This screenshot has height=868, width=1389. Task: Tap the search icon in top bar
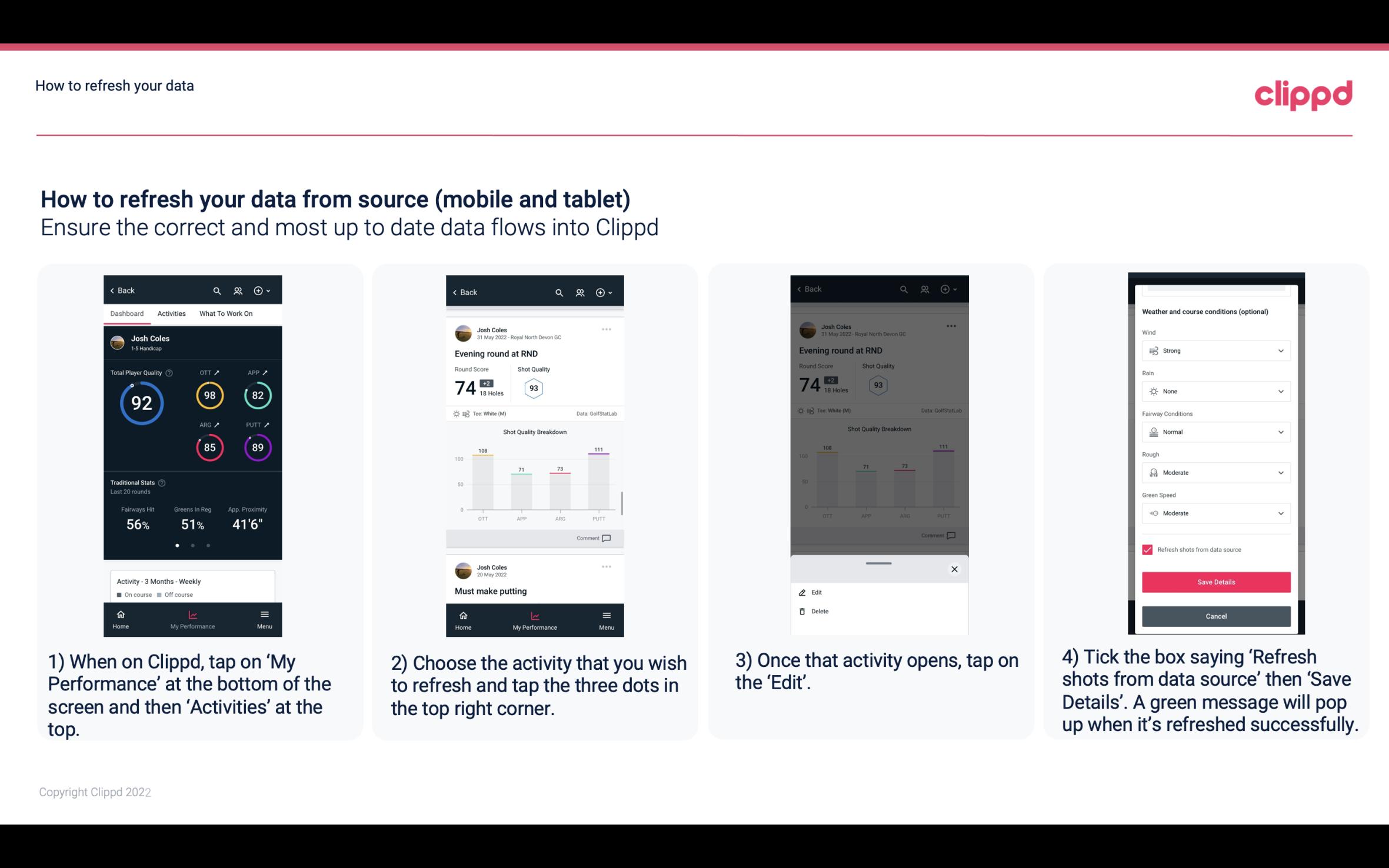coord(216,290)
